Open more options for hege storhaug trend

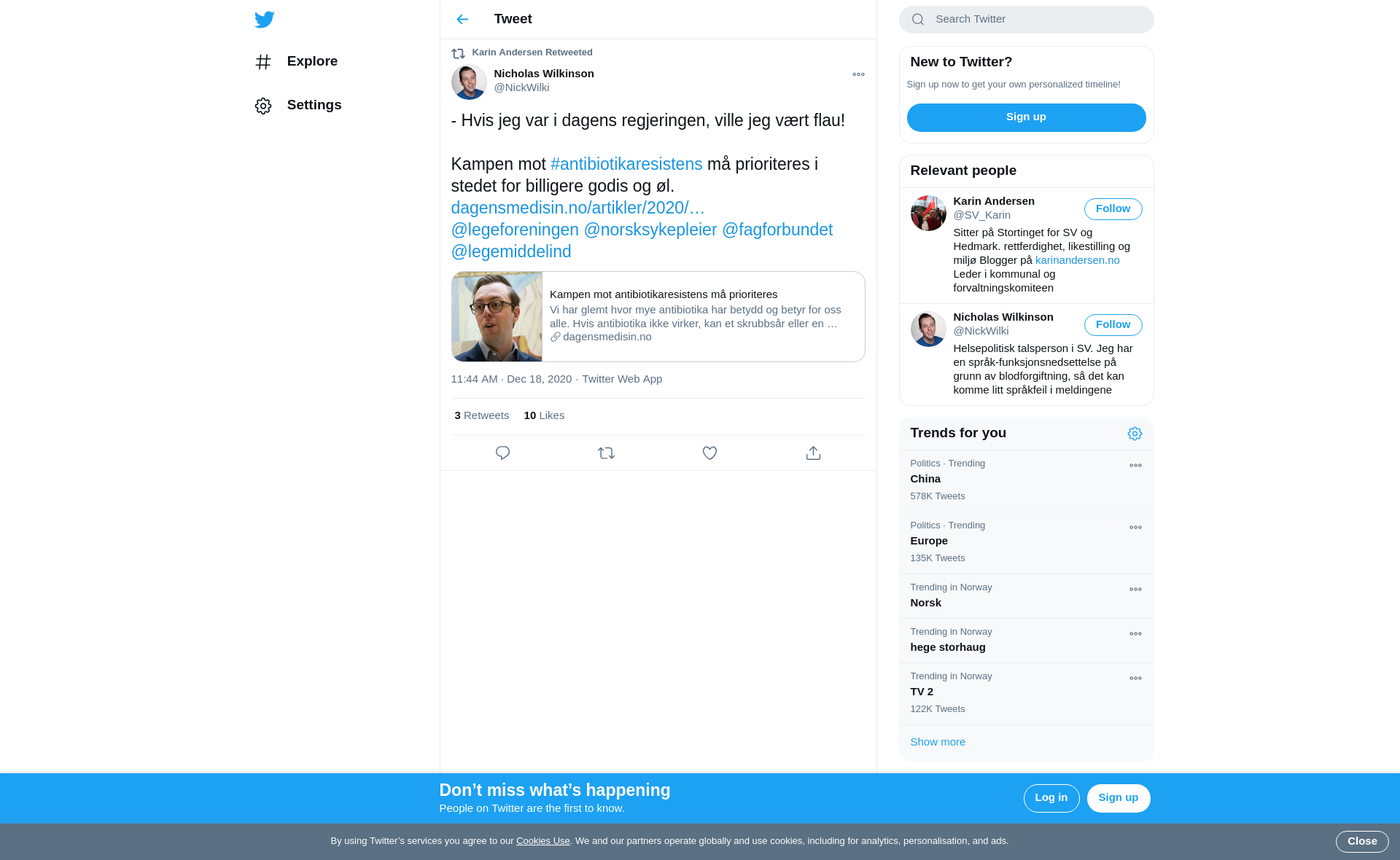(x=1135, y=634)
